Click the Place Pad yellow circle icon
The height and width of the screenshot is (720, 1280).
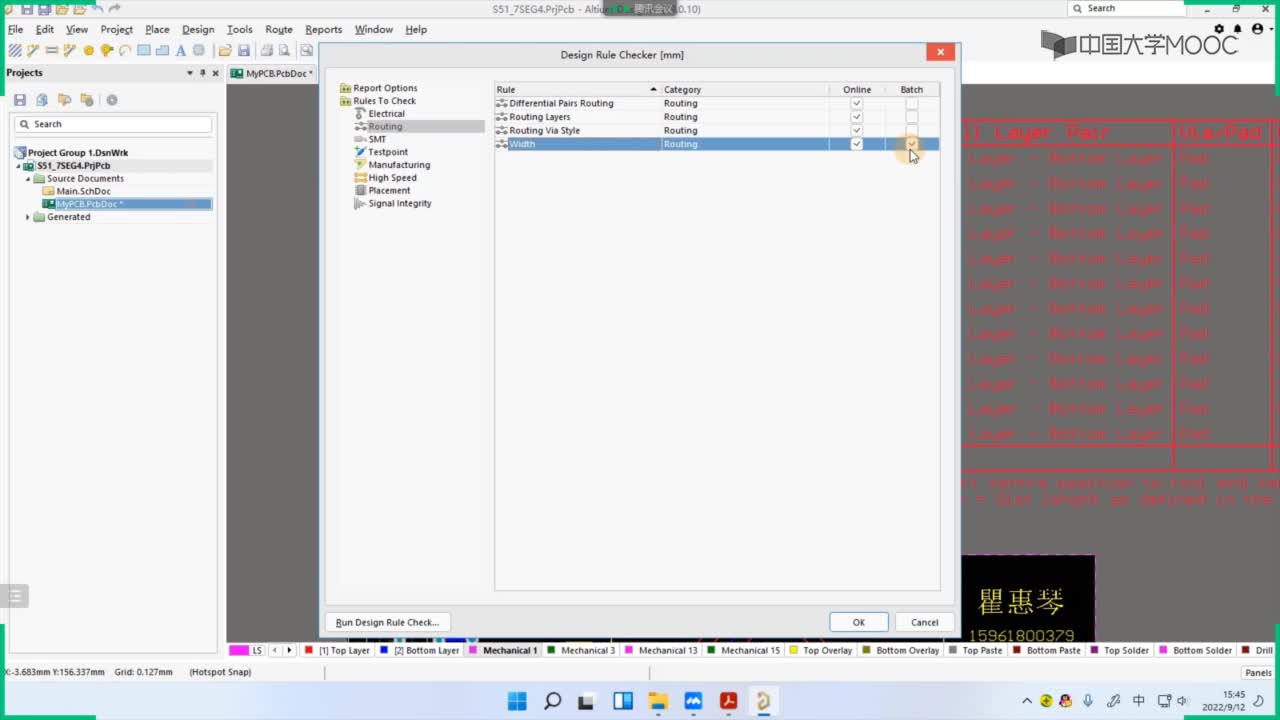pyautogui.click(x=88, y=50)
